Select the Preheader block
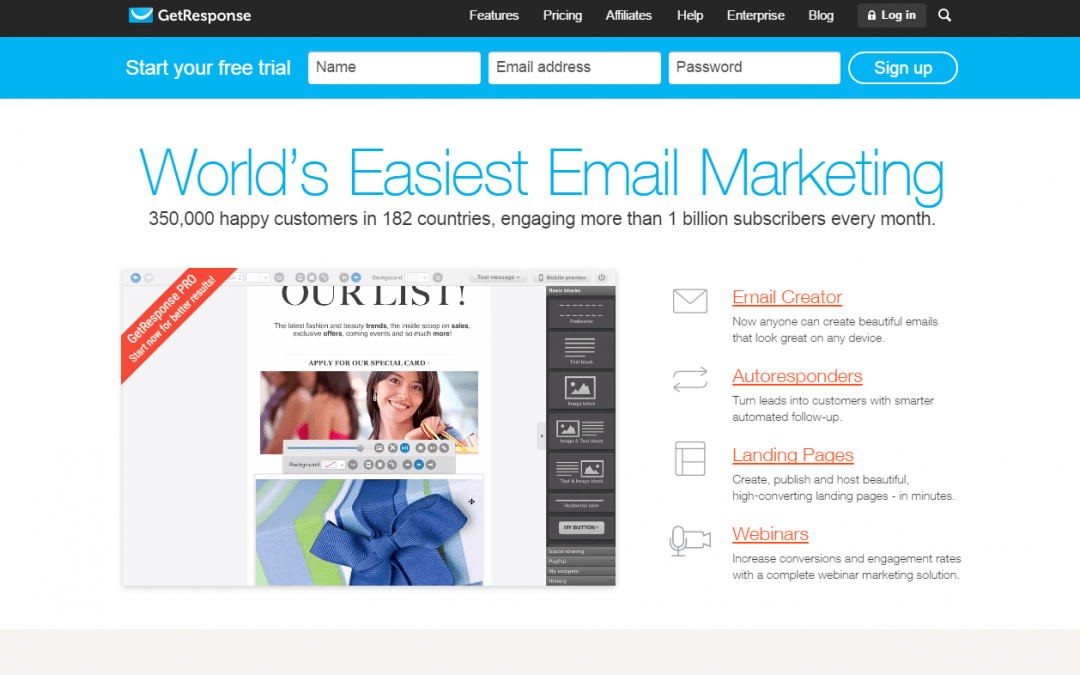 (x=581, y=313)
